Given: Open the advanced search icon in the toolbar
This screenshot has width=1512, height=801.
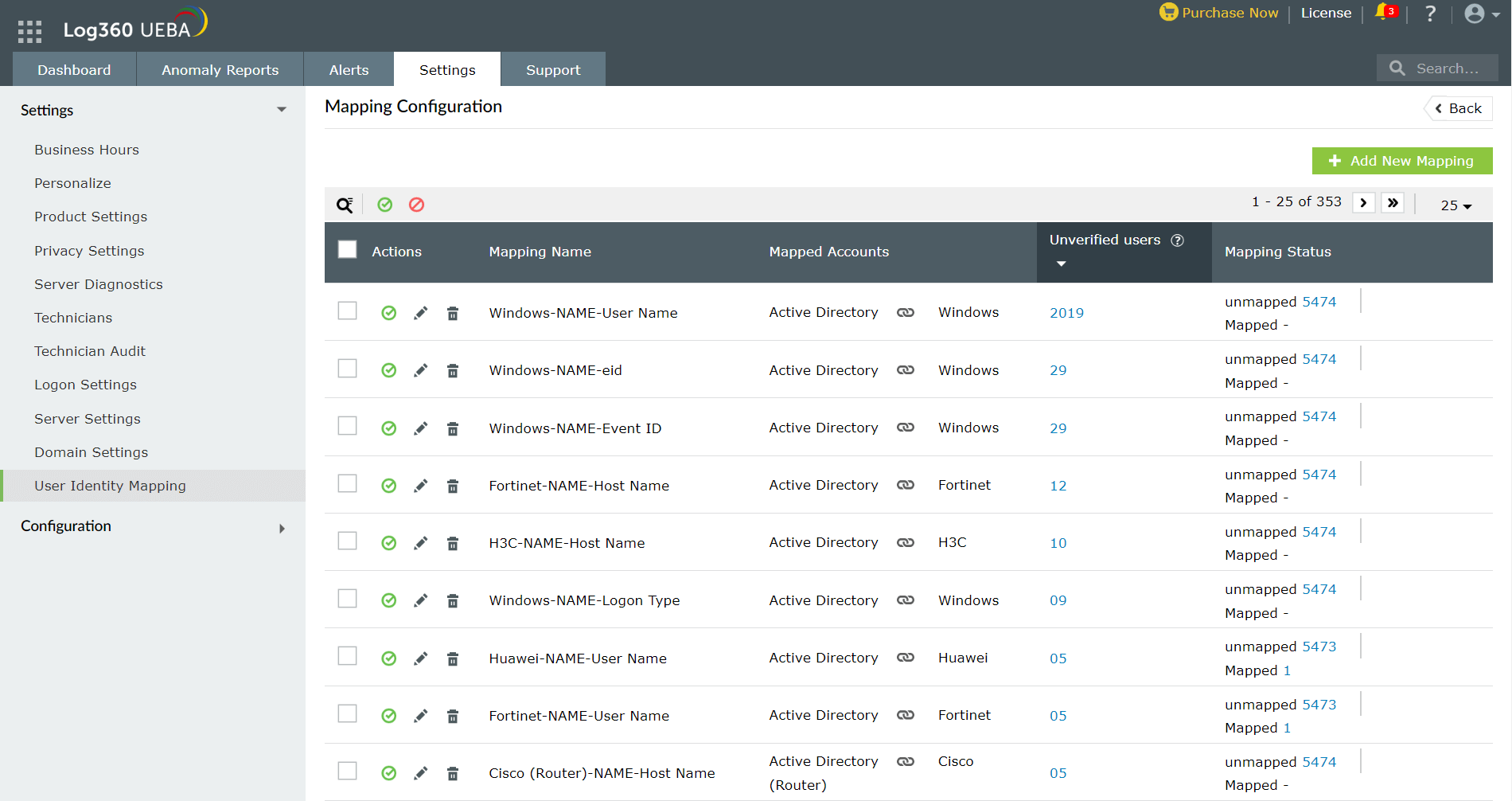Looking at the screenshot, I should point(345,205).
